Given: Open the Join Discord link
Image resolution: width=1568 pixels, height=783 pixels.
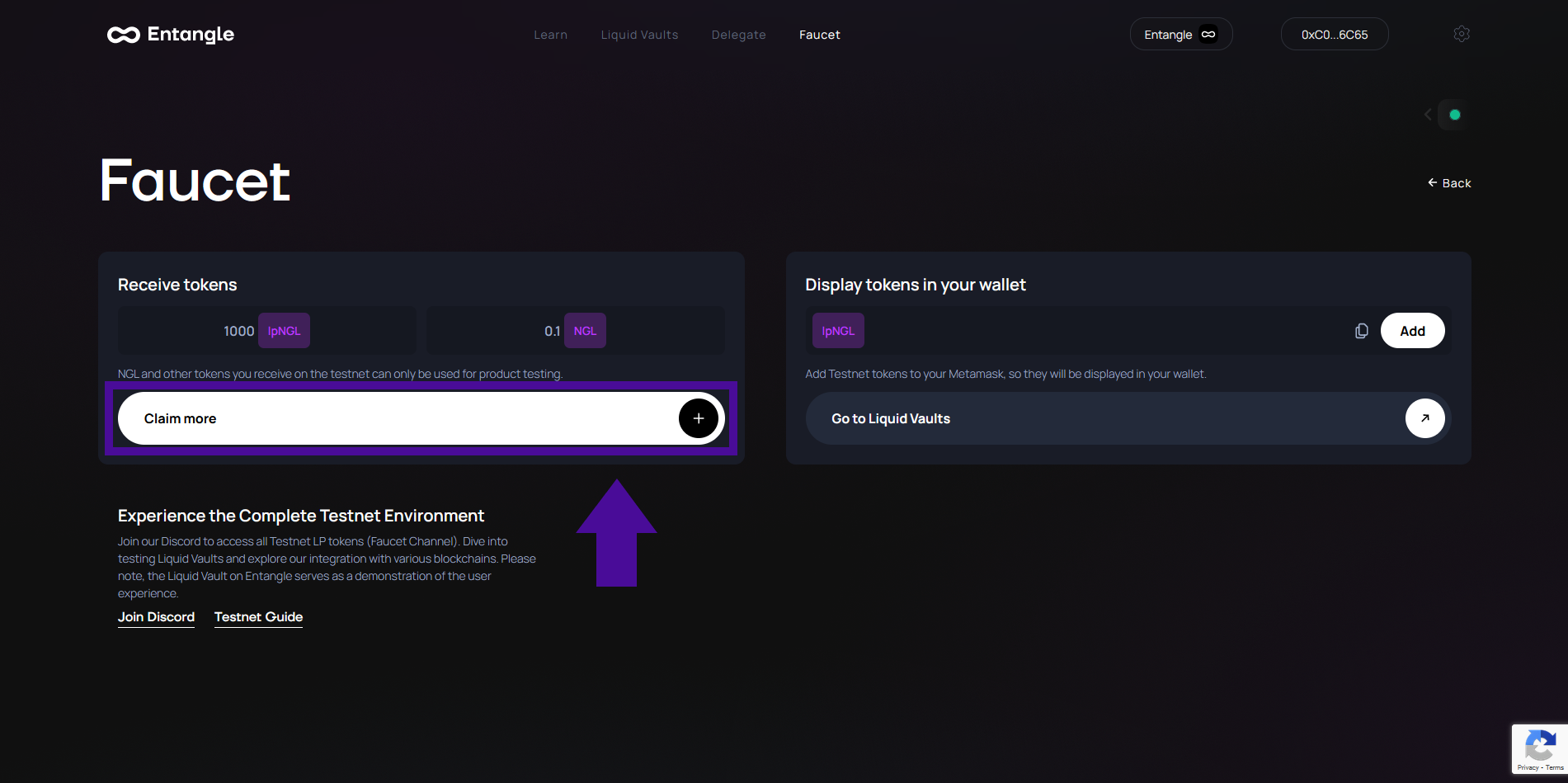Looking at the screenshot, I should [x=156, y=617].
